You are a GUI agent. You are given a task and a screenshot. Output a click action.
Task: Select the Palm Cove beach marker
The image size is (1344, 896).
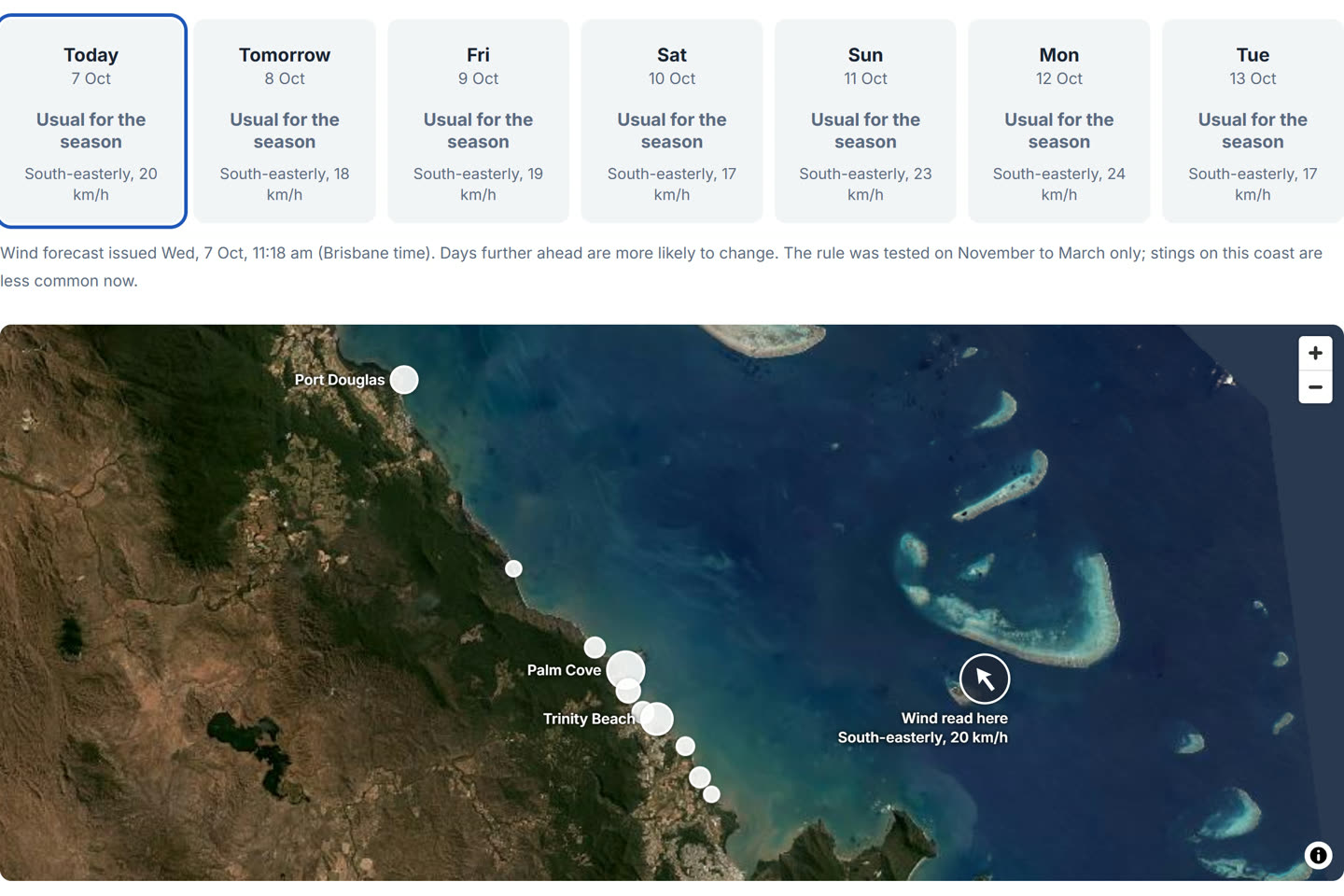tap(625, 670)
